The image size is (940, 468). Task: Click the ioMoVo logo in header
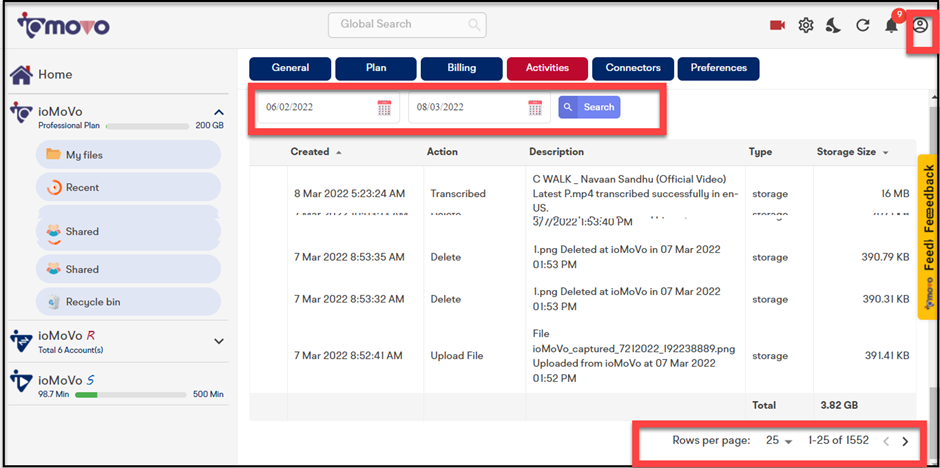tap(64, 25)
